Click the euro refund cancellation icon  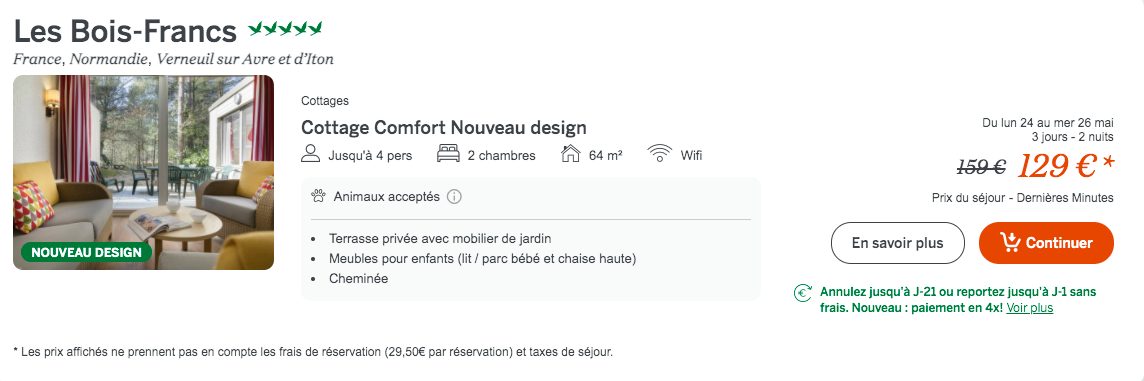coord(803,293)
